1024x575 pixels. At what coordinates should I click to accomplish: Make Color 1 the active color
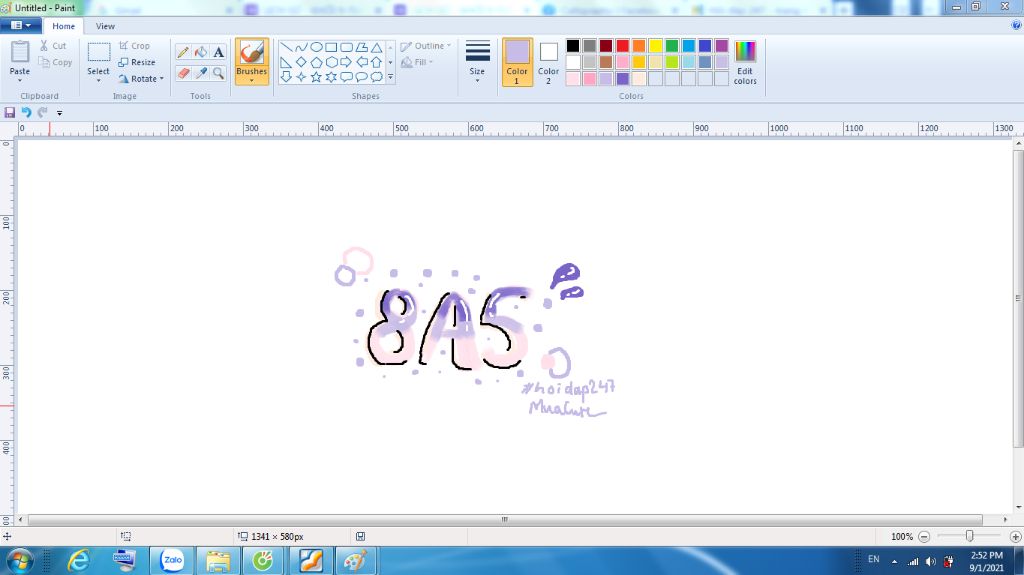pyautogui.click(x=517, y=62)
